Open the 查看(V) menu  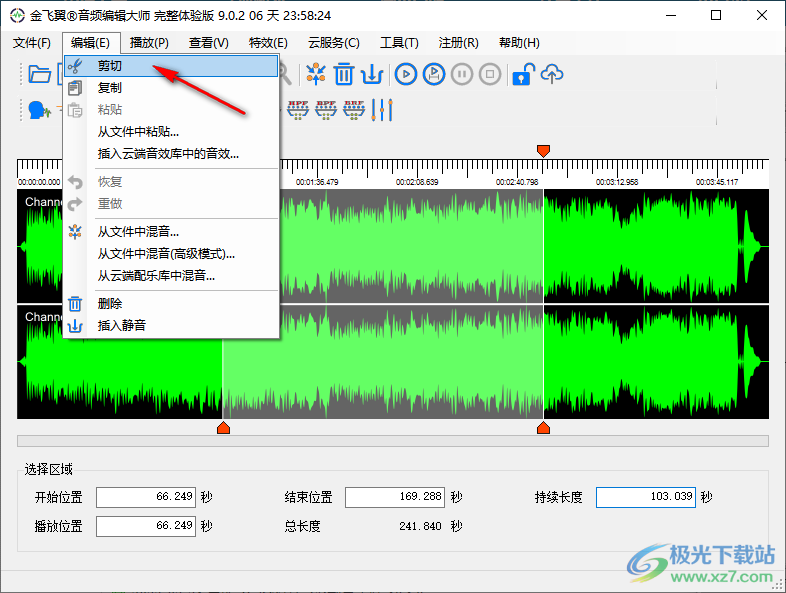[209, 43]
